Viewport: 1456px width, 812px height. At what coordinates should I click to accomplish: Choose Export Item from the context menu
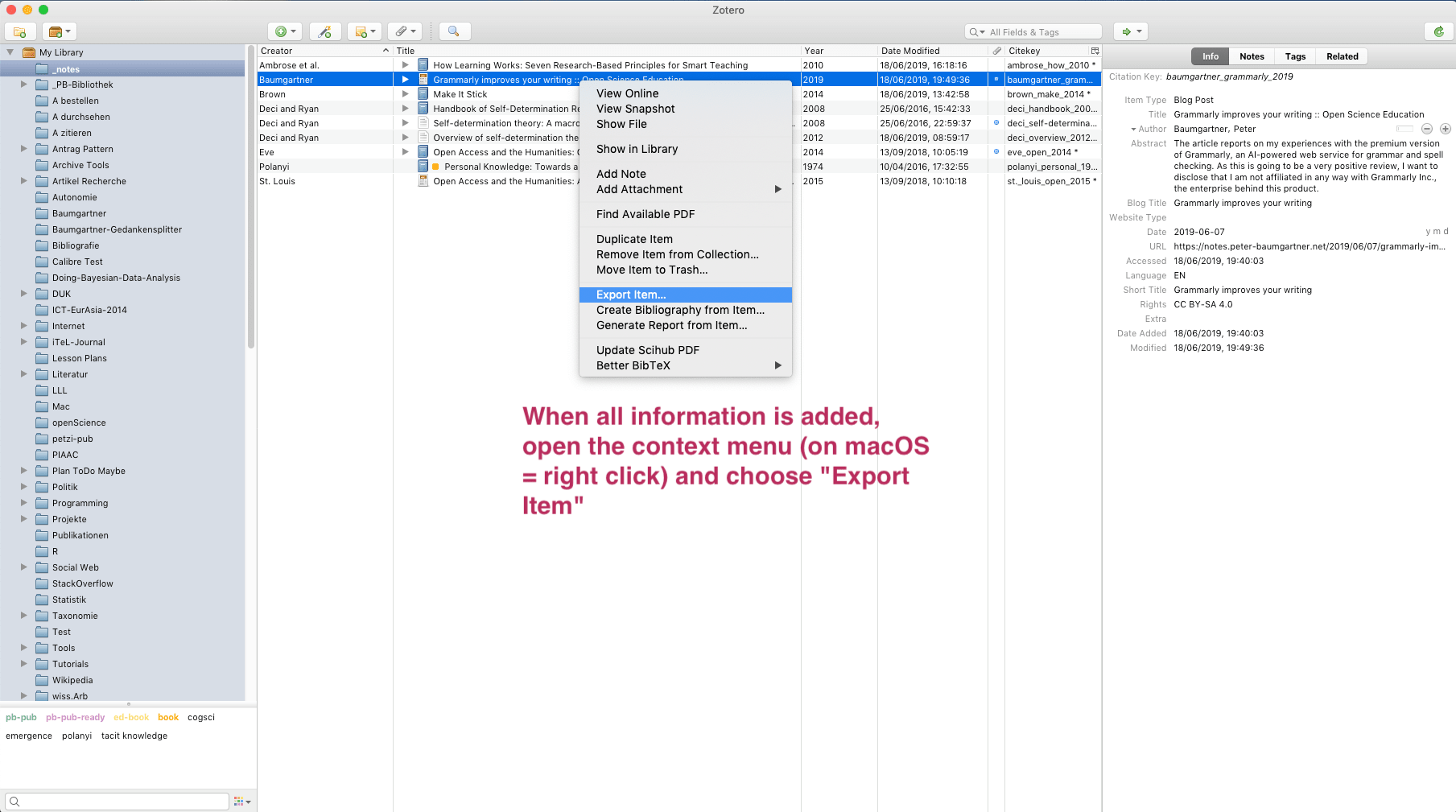pos(630,295)
